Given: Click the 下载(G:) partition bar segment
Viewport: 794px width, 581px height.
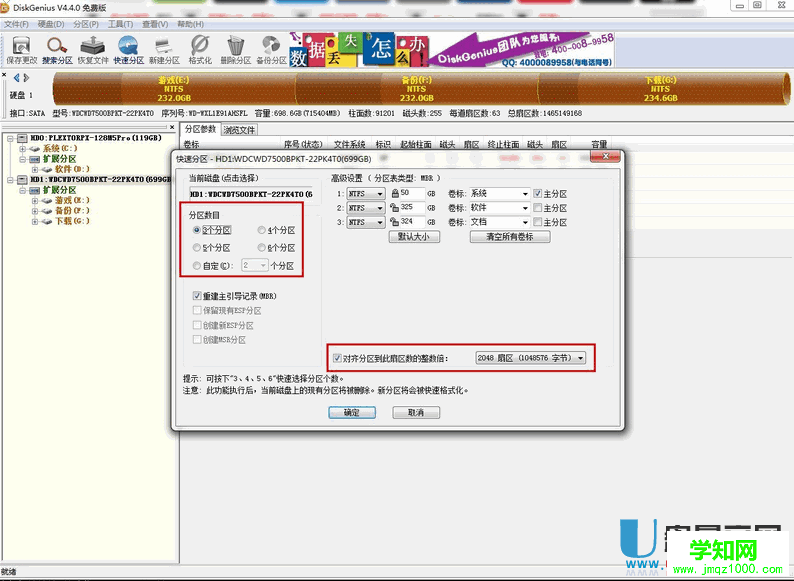Looking at the screenshot, I should (x=661, y=89).
